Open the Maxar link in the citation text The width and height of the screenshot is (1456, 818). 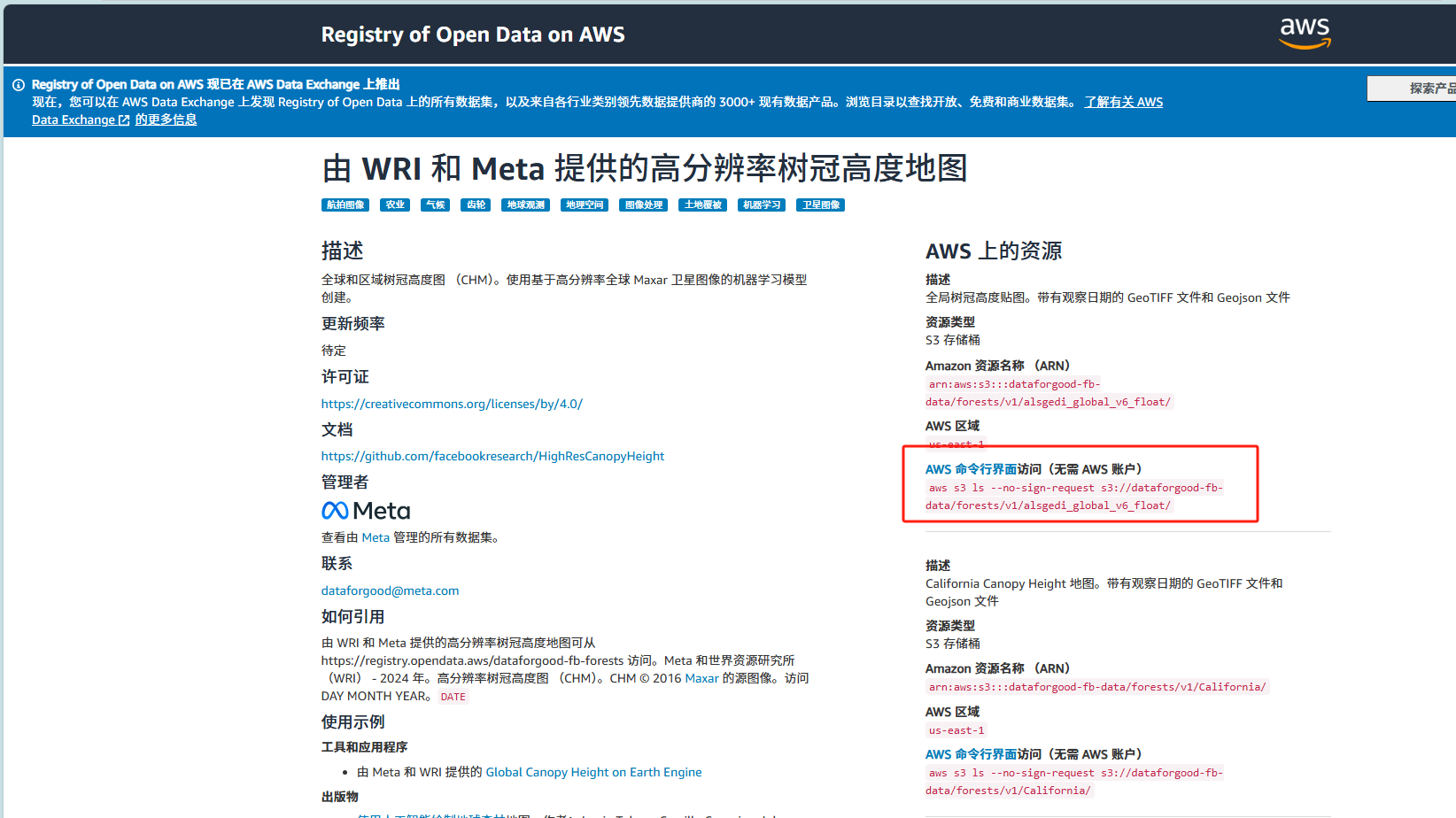701,678
